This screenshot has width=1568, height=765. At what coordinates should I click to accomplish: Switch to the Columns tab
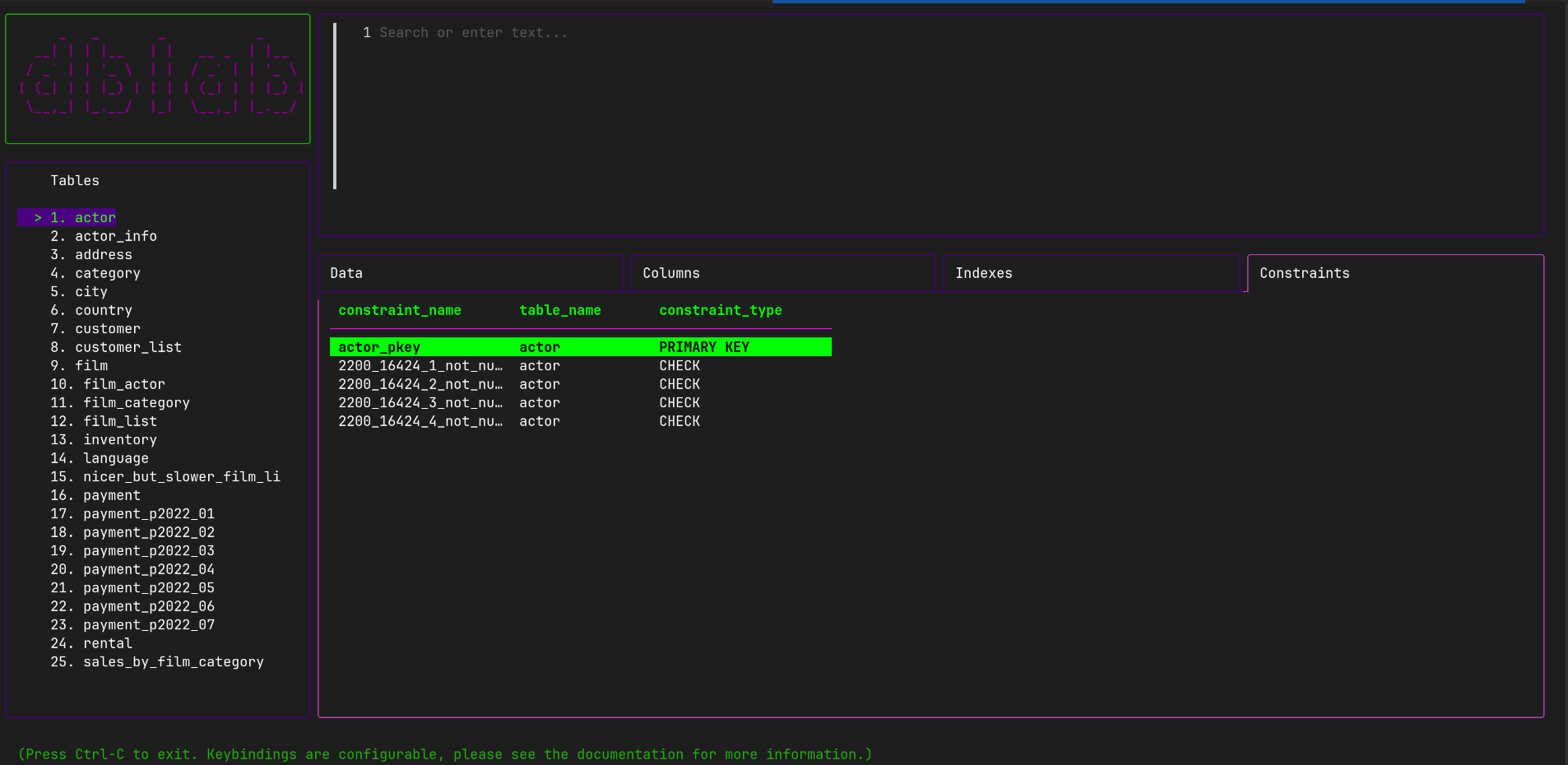[782, 273]
